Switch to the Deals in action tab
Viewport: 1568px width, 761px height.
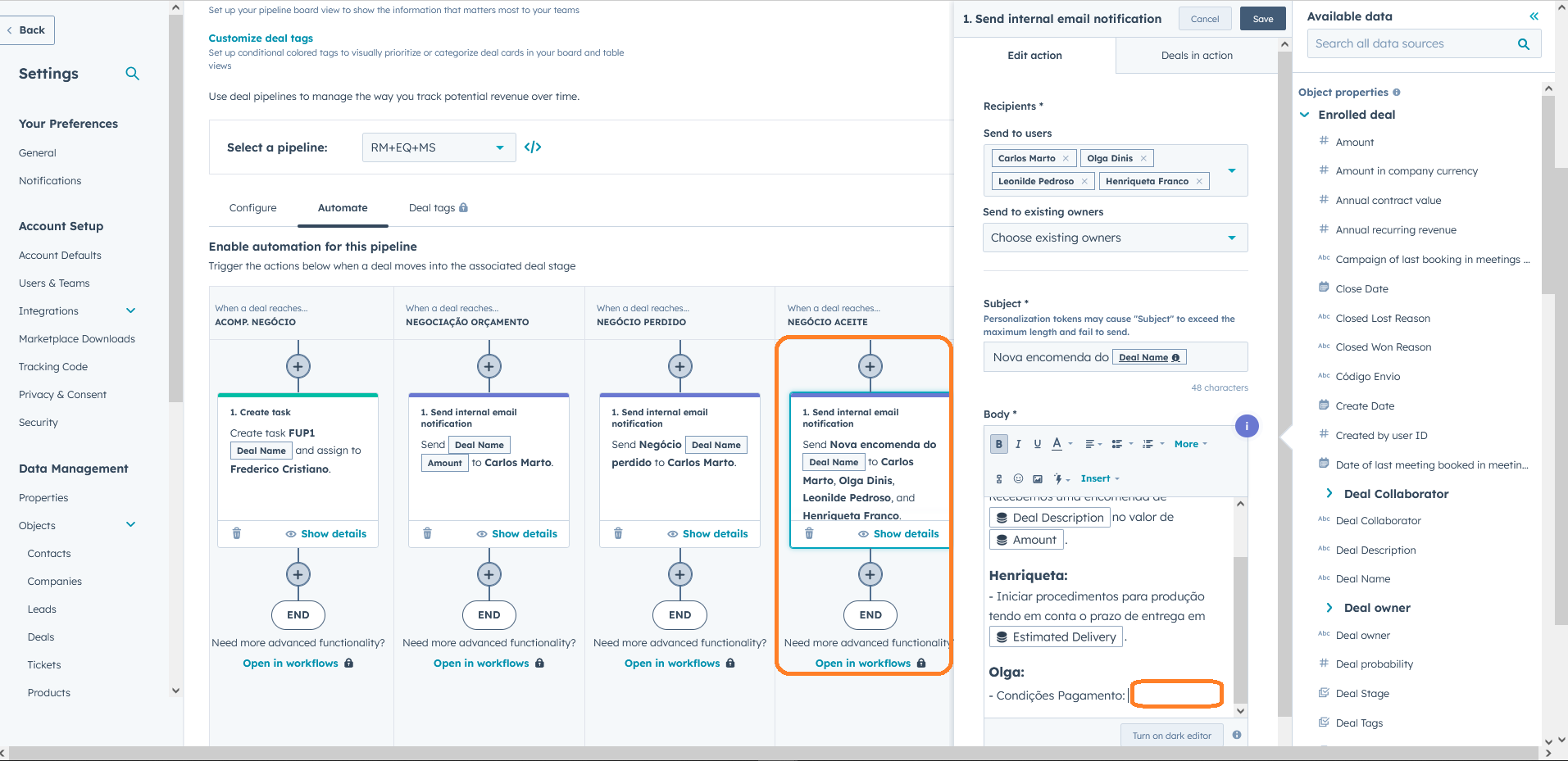[1196, 55]
